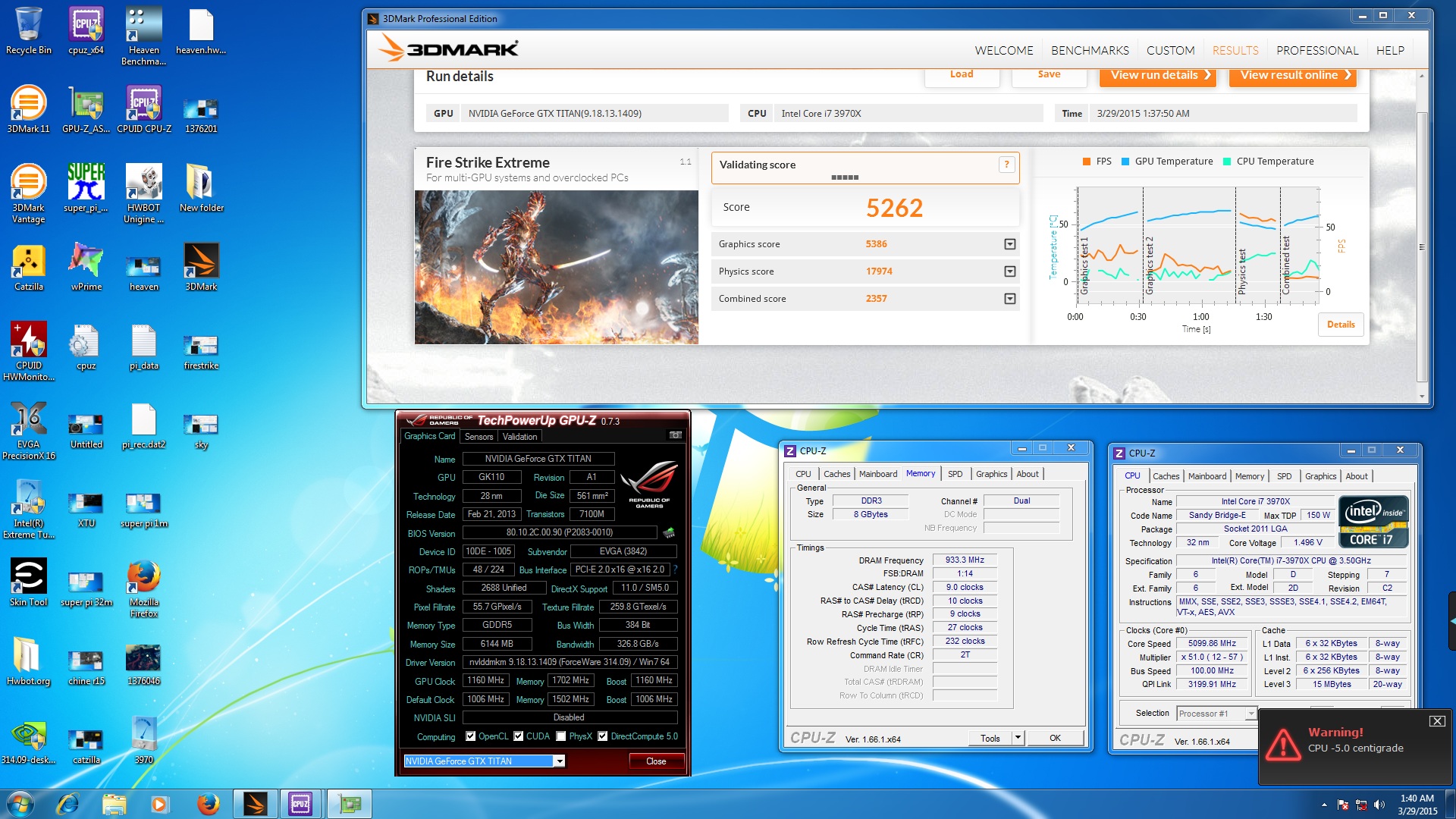Dismiss the CPU temperature warning popup

(1437, 721)
